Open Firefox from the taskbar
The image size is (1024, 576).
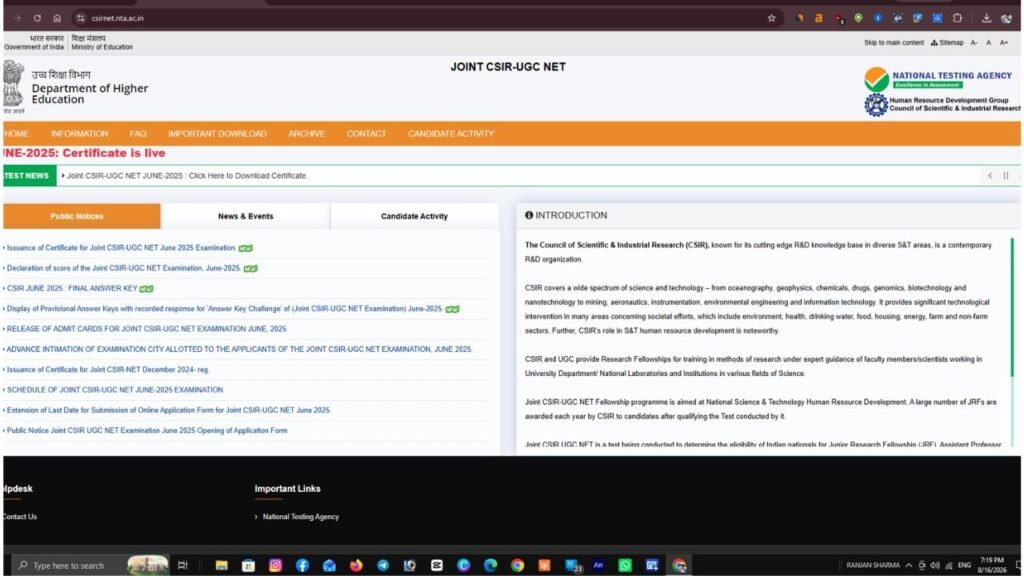pyautogui.click(x=356, y=566)
